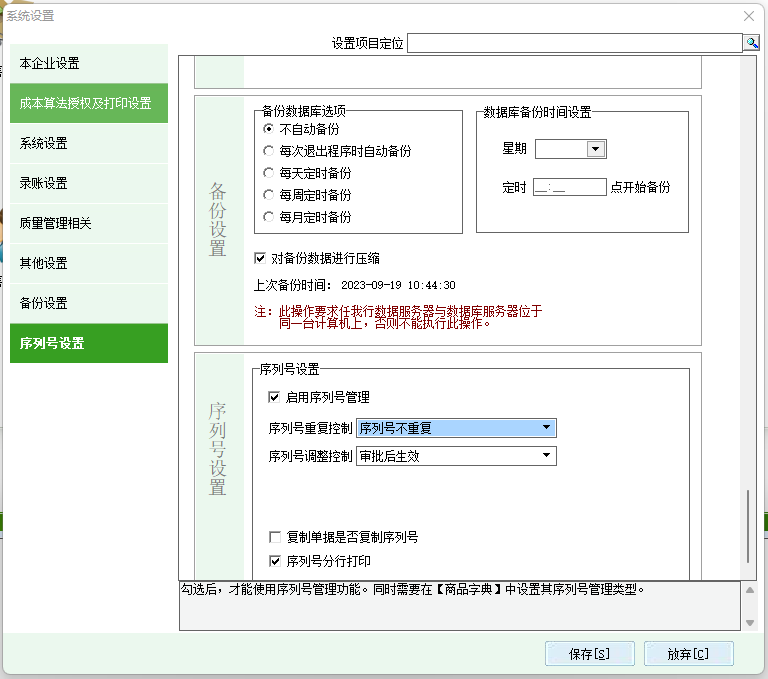Click the 保存[S] button

[589, 654]
